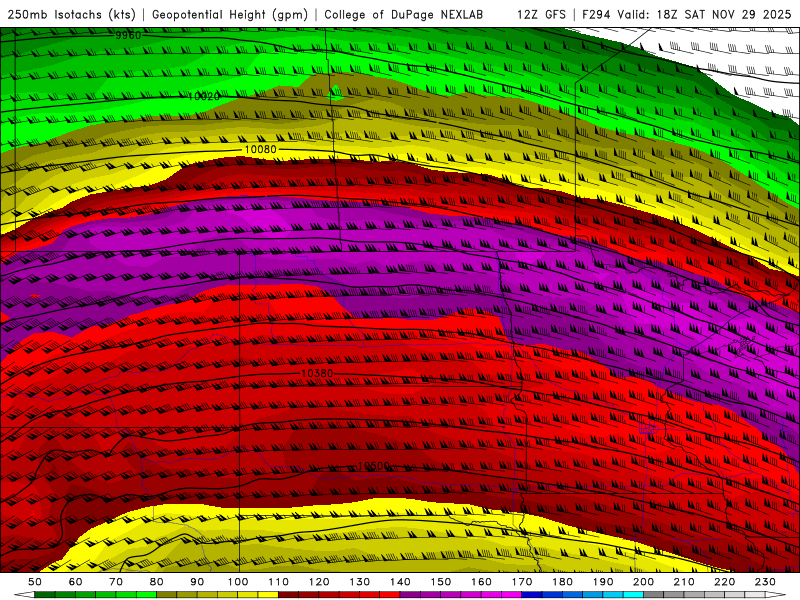Click the 150 value on the legend scale
The width and height of the screenshot is (800, 600).
[x=441, y=582]
